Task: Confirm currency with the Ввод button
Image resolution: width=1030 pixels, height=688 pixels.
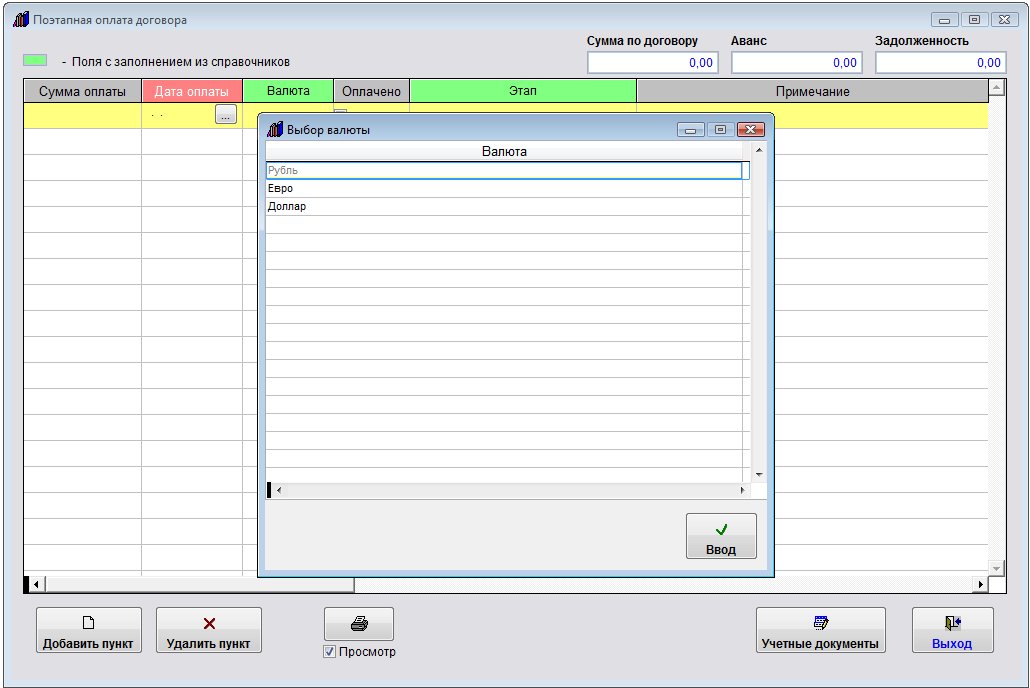Action: (721, 536)
